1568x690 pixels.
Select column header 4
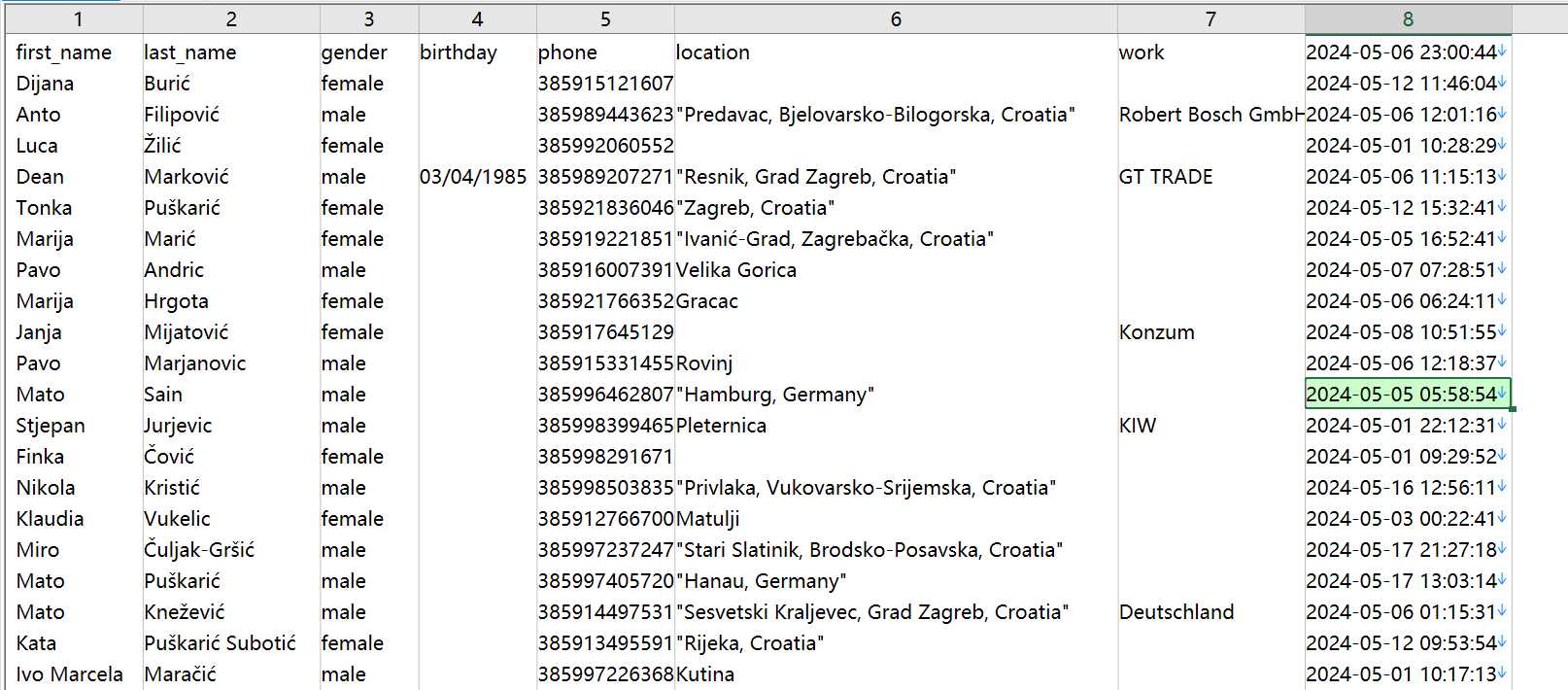[477, 18]
